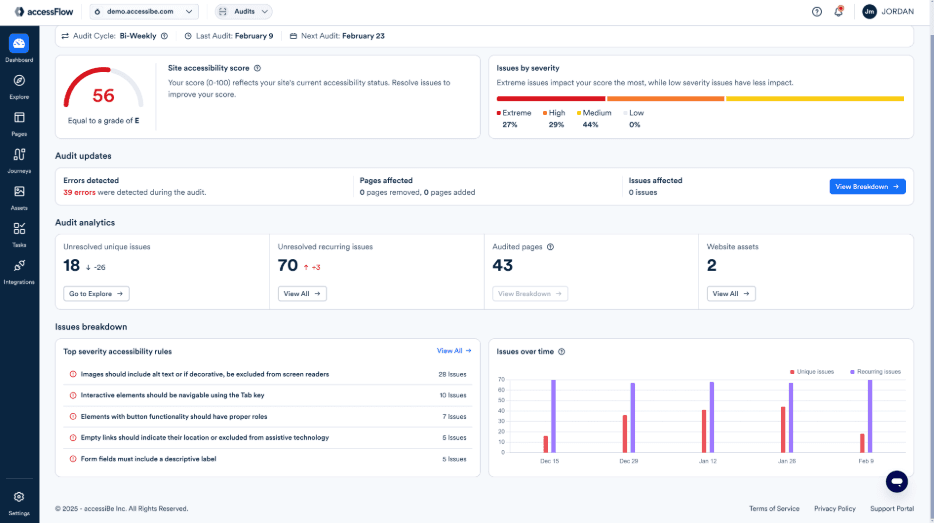Click the calendar icon by Next Audit
This screenshot has height=523, width=934.
click(x=293, y=36)
